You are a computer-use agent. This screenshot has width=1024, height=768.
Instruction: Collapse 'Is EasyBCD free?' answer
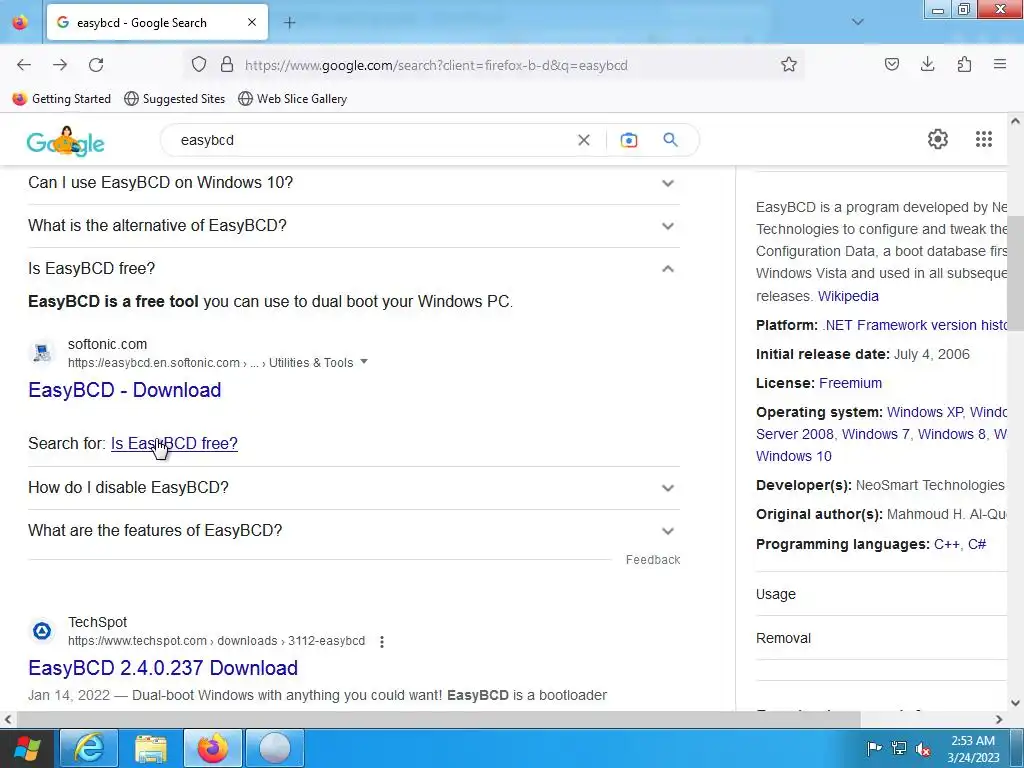tap(354, 268)
